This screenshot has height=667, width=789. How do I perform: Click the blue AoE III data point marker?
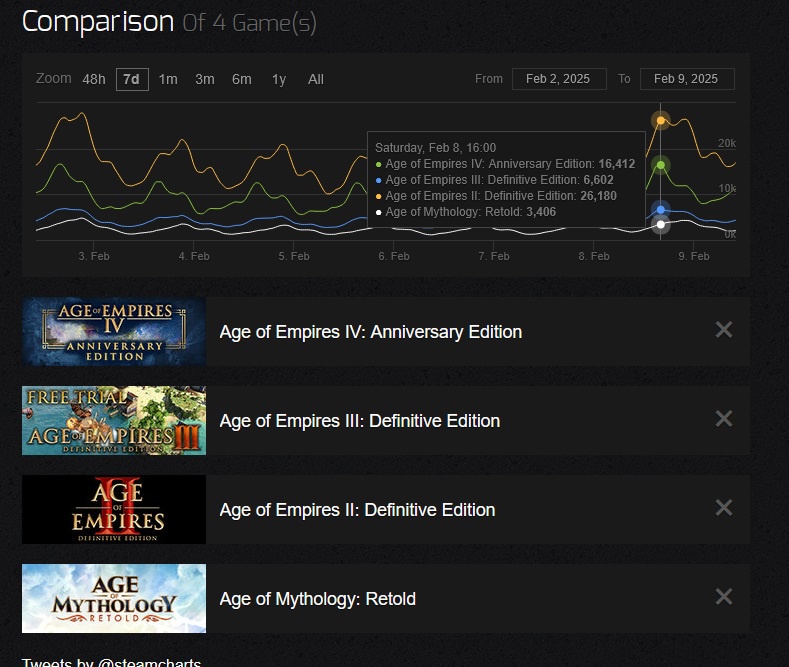click(x=661, y=210)
